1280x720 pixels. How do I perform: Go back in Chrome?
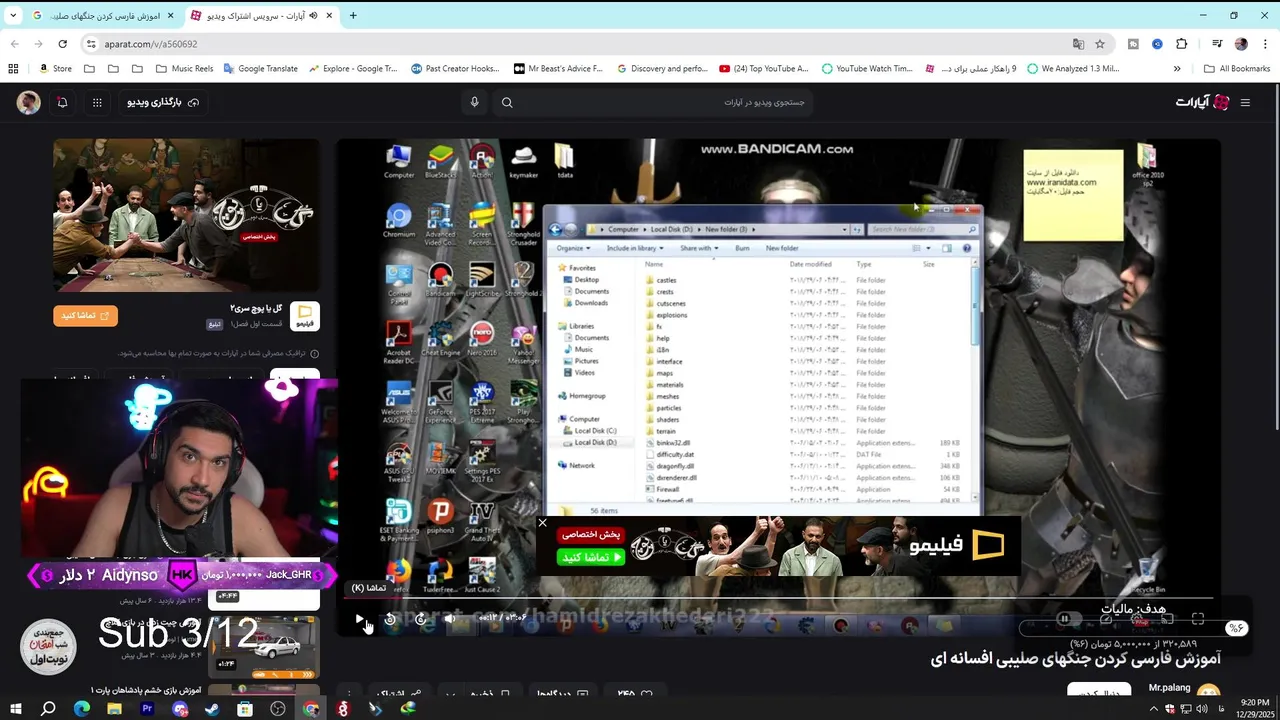point(14,44)
